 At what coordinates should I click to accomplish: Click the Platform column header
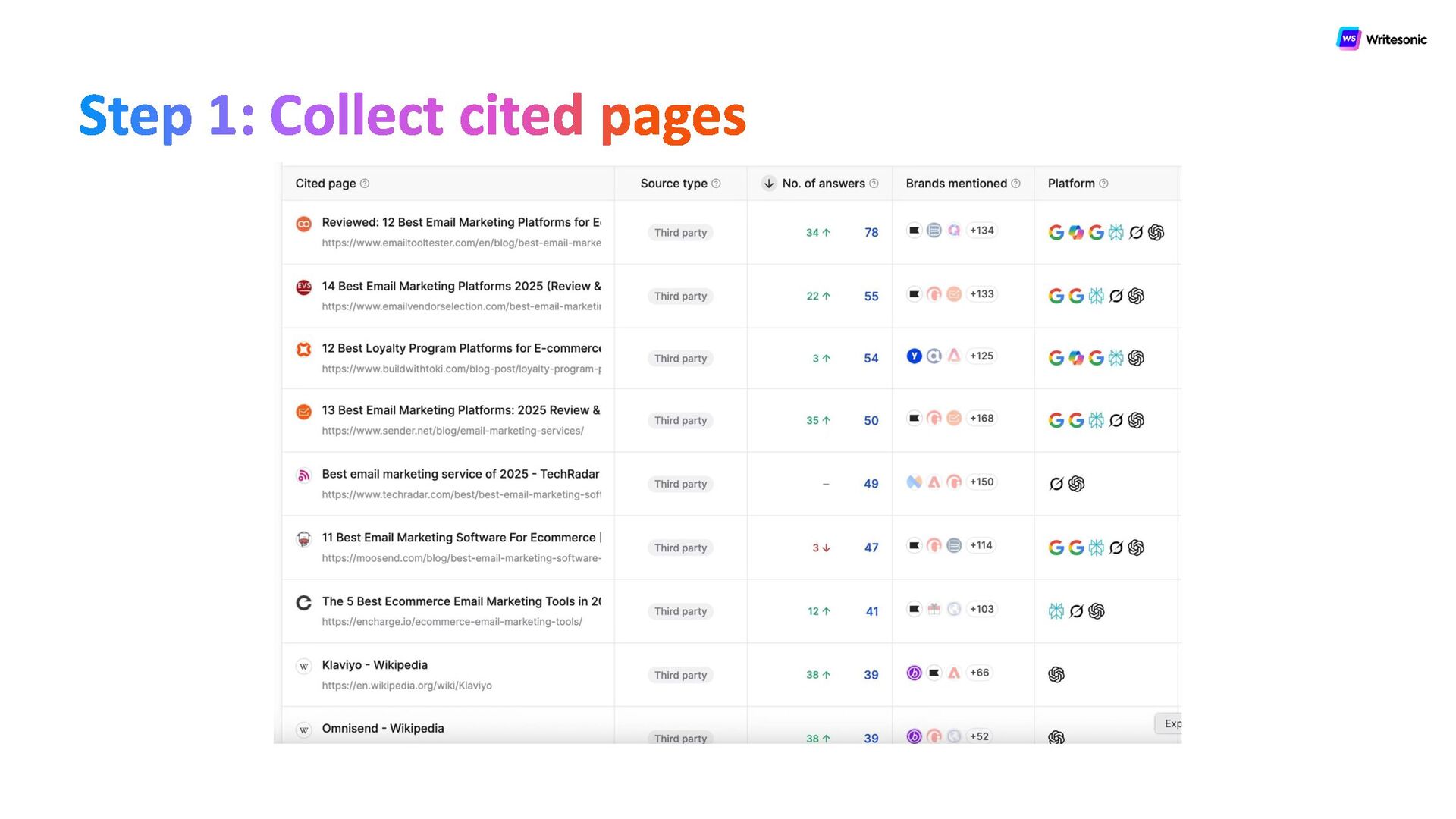point(1071,184)
